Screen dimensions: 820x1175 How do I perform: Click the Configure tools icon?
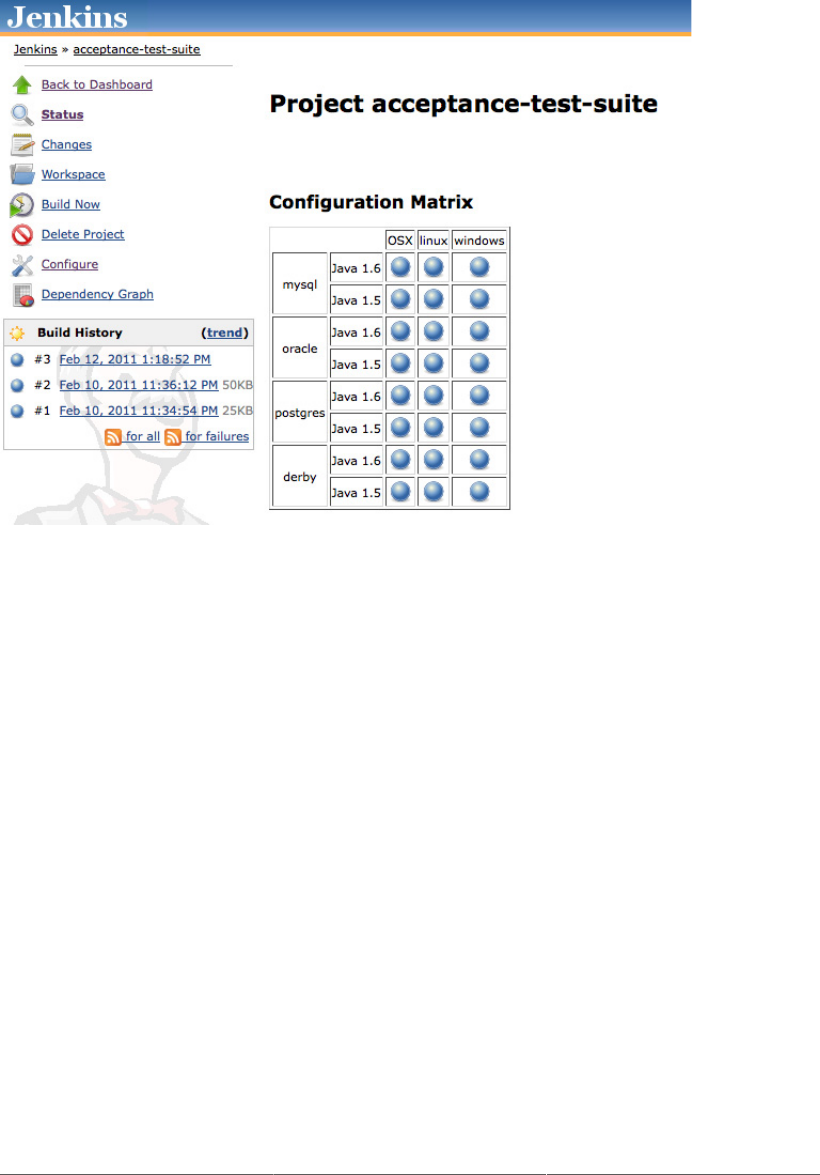22,265
